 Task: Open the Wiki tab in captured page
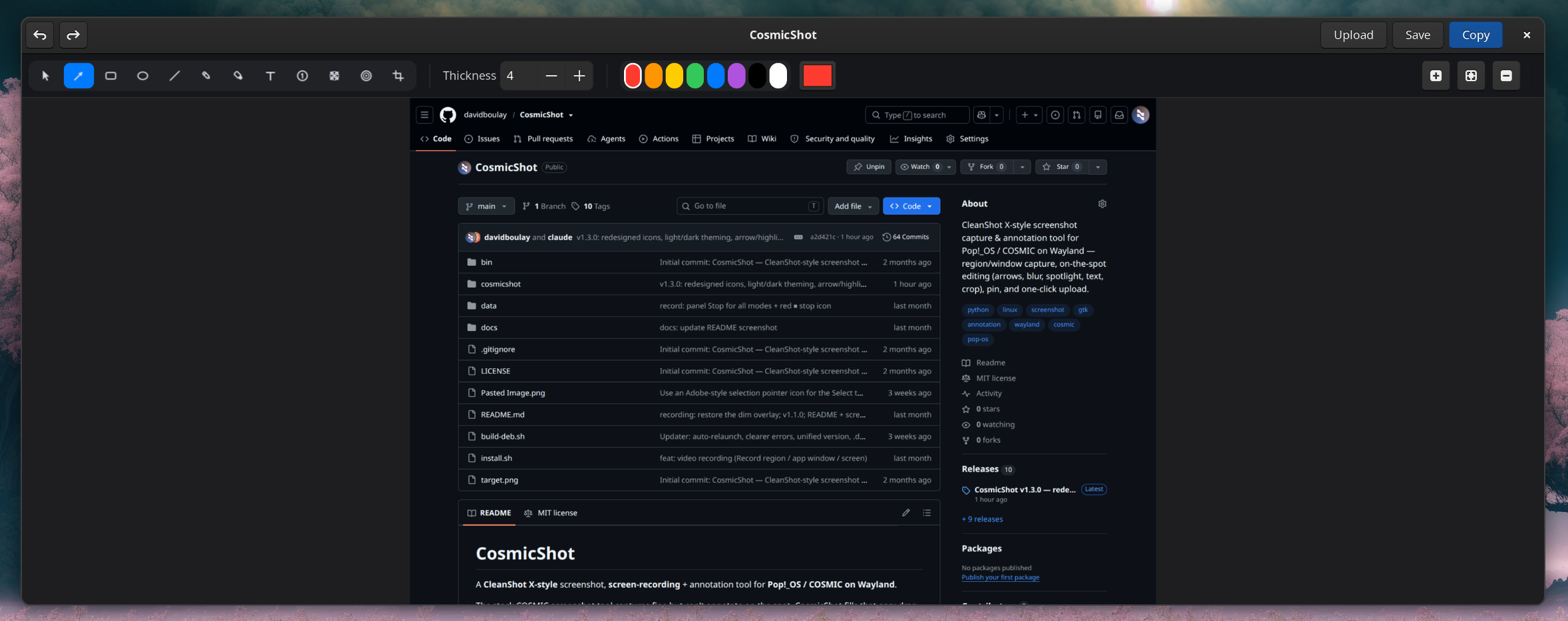pyautogui.click(x=762, y=139)
